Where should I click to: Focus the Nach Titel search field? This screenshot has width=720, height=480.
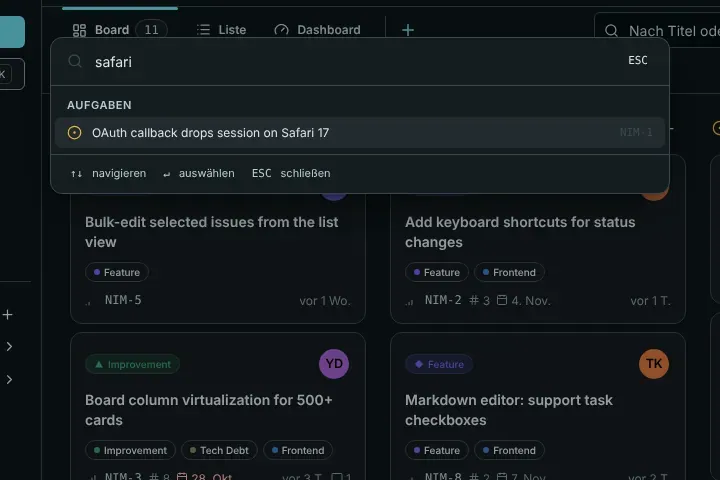(x=657, y=31)
